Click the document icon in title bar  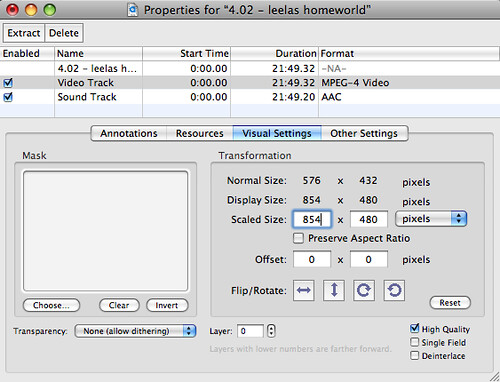tap(133, 10)
